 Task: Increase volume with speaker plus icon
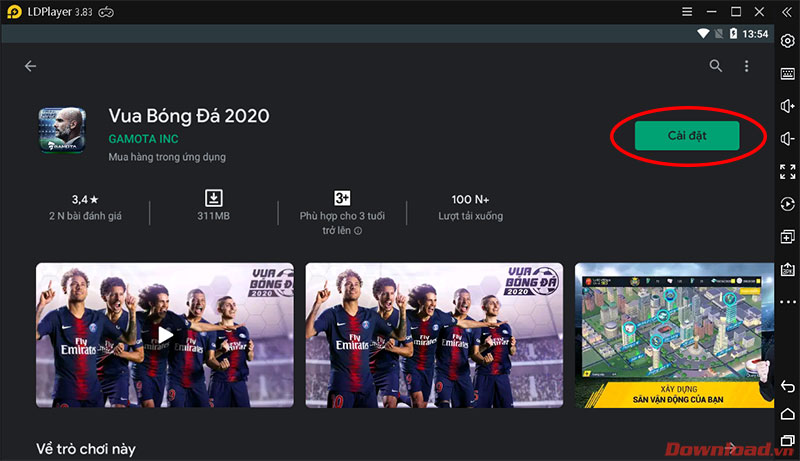[787, 106]
